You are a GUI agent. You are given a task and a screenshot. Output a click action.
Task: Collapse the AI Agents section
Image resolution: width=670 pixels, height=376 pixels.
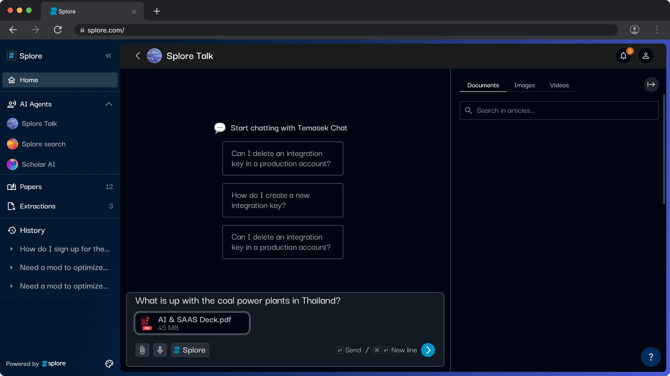[x=109, y=104]
